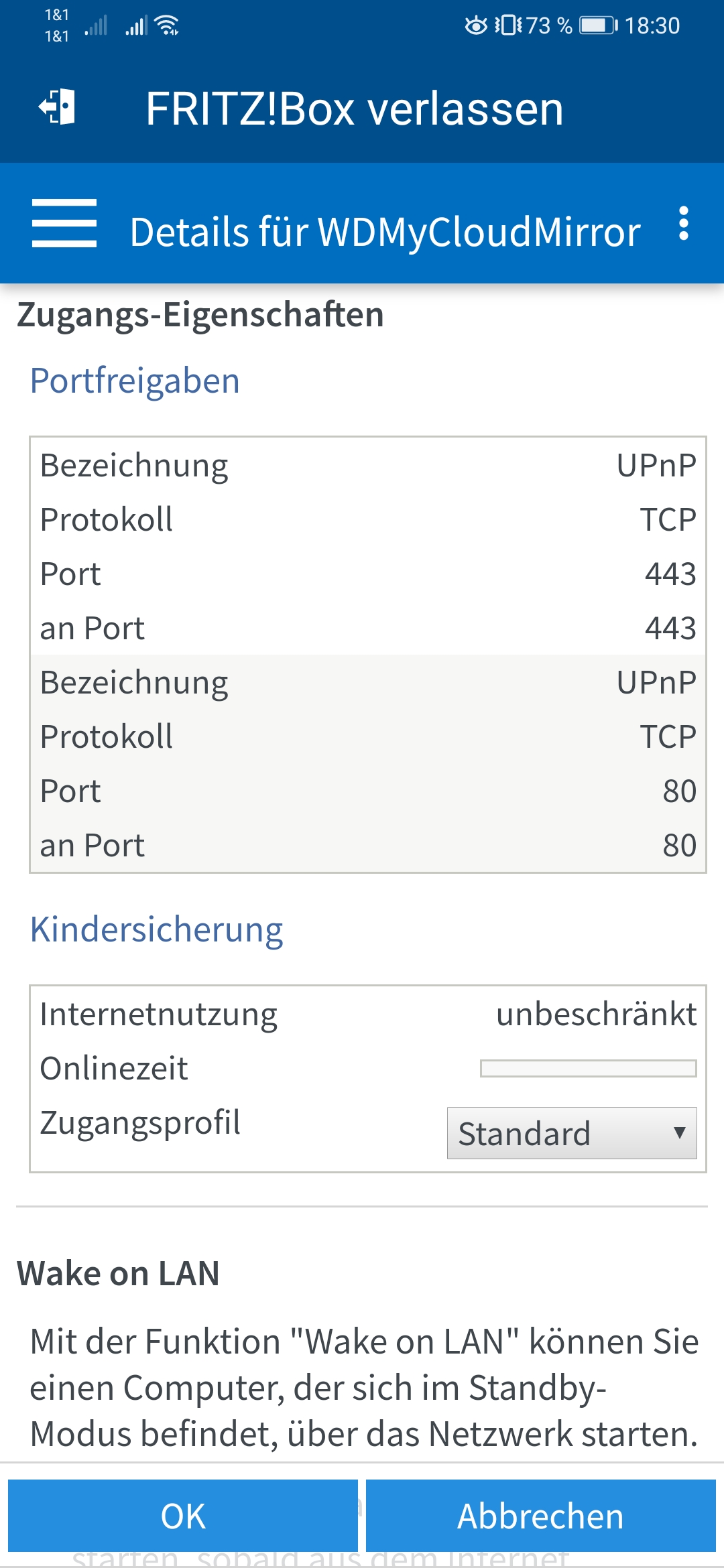Image resolution: width=724 pixels, height=1568 pixels.
Task: Cancel with the Abbrechen button
Action: click(x=540, y=1516)
